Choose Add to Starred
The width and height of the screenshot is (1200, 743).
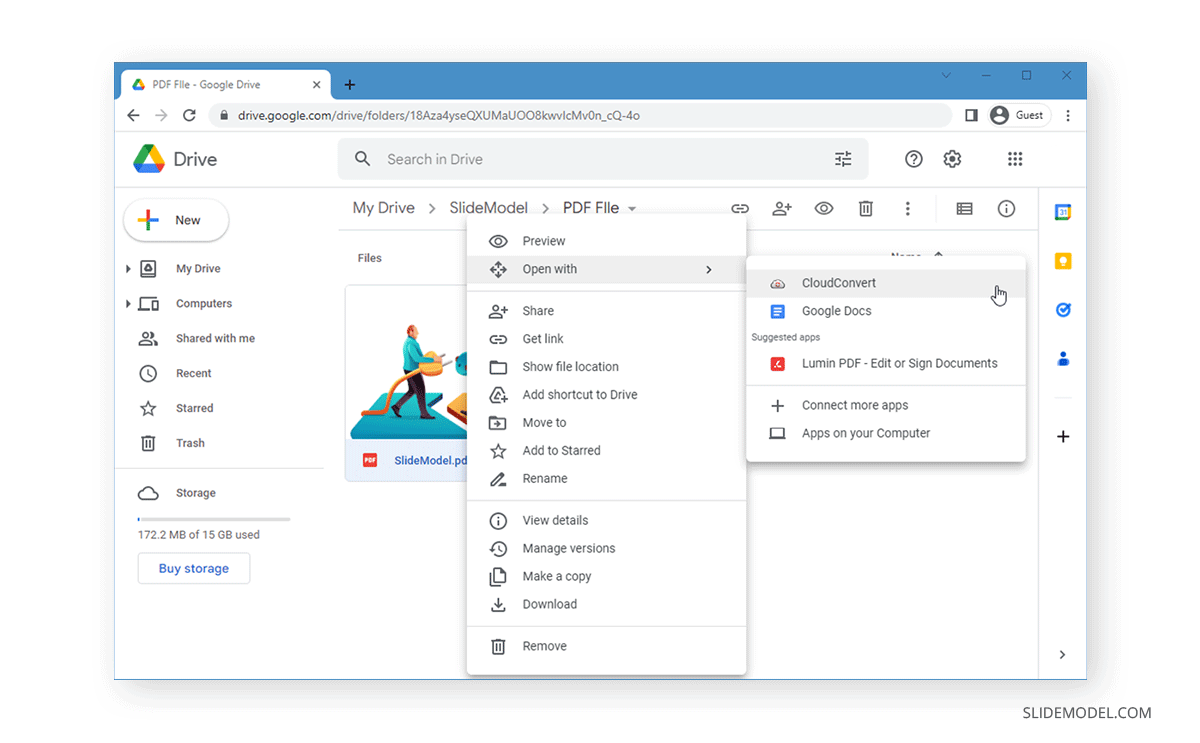pyautogui.click(x=606, y=451)
